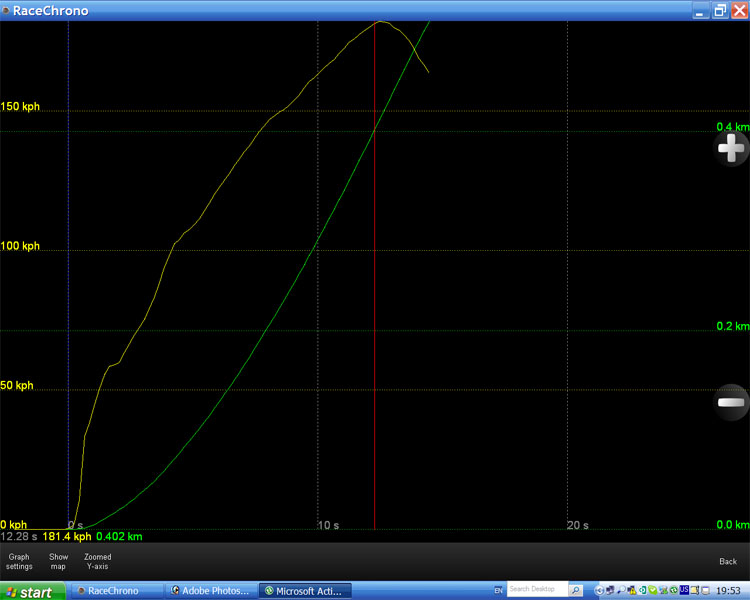Click the magnifier tray icon

point(621,590)
